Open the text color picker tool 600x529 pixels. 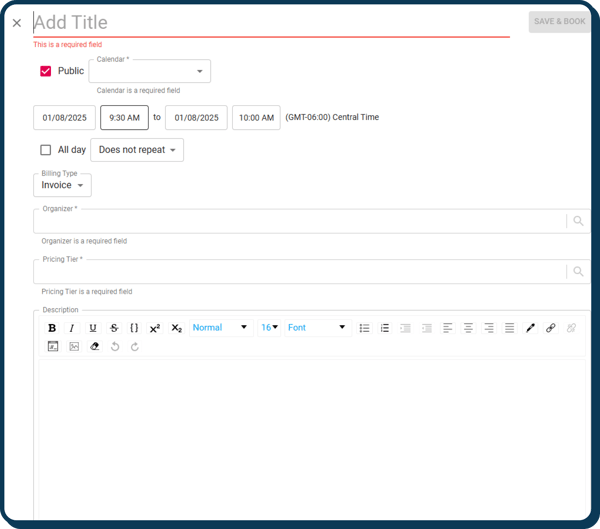point(531,328)
